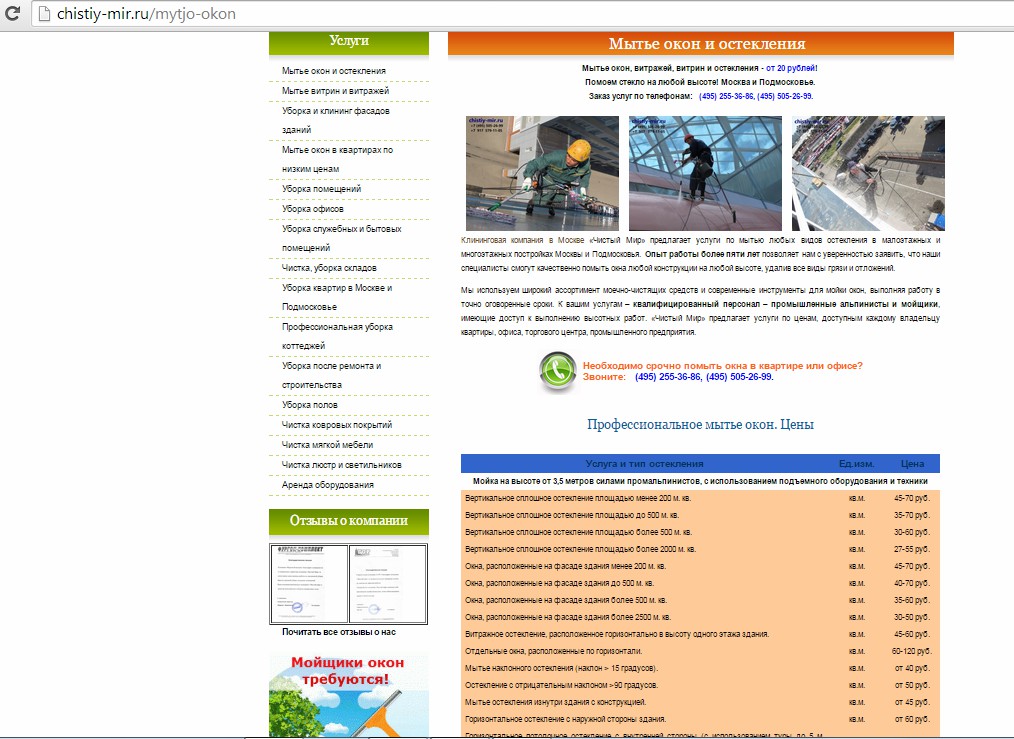Viewport: 1014px width, 739px height.
Task: Click 'Профессиональное мытье окон. Цены' heading
Action: tap(700, 425)
